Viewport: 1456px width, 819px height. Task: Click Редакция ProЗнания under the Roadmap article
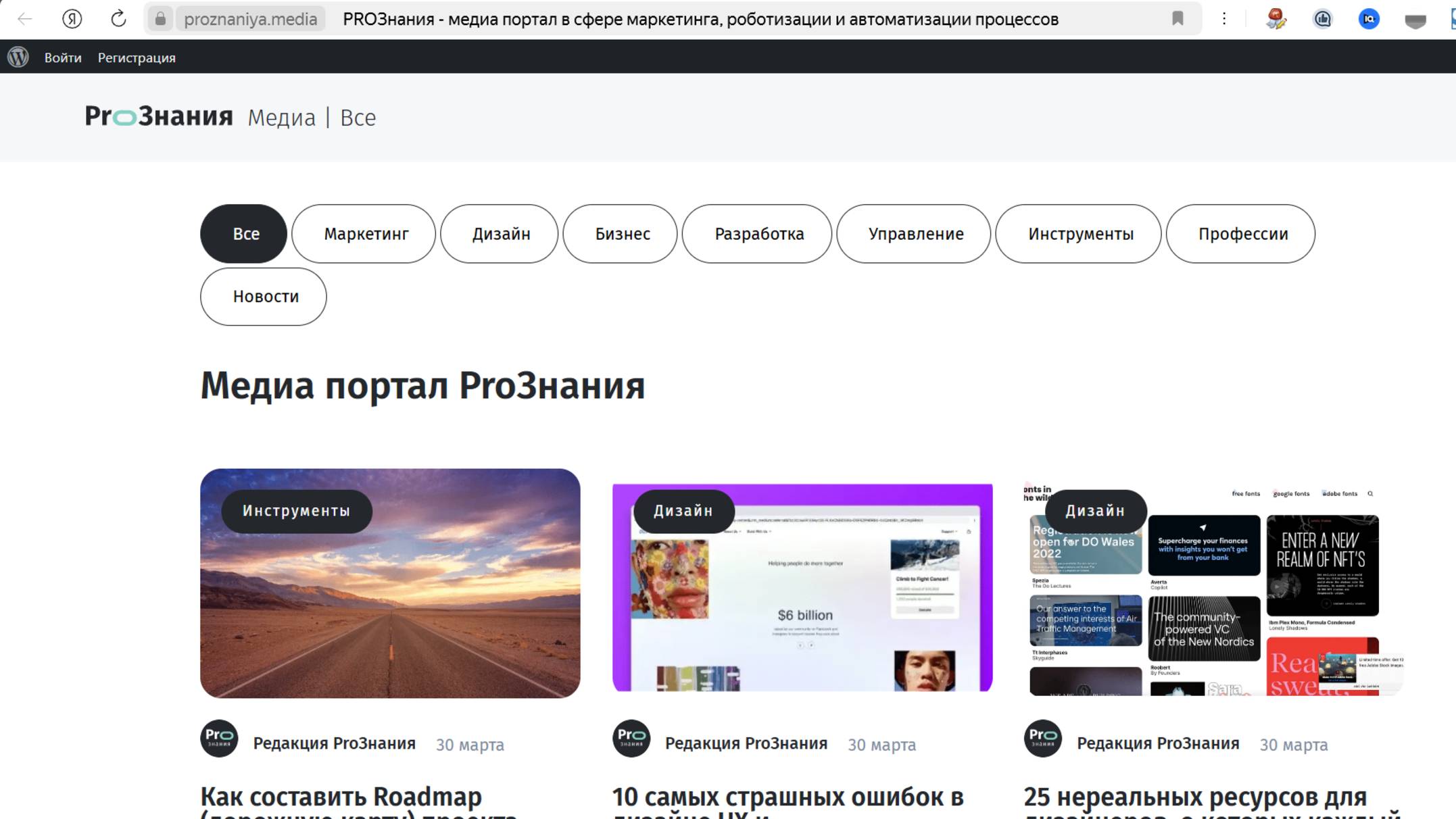coord(335,743)
